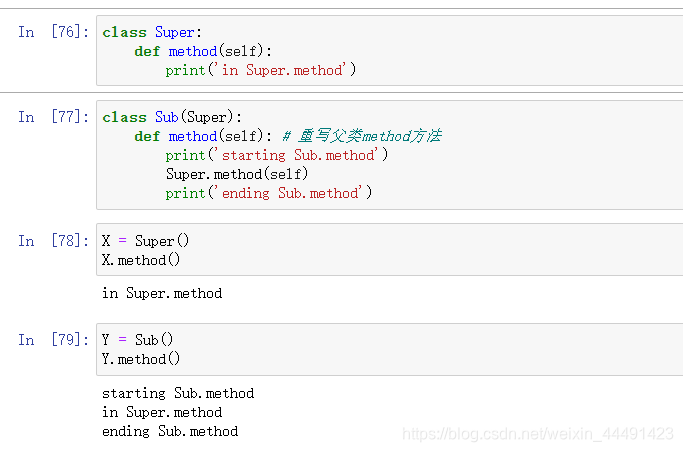
Task: Click the 'Super.method(self)' call line
Action: 237,174
